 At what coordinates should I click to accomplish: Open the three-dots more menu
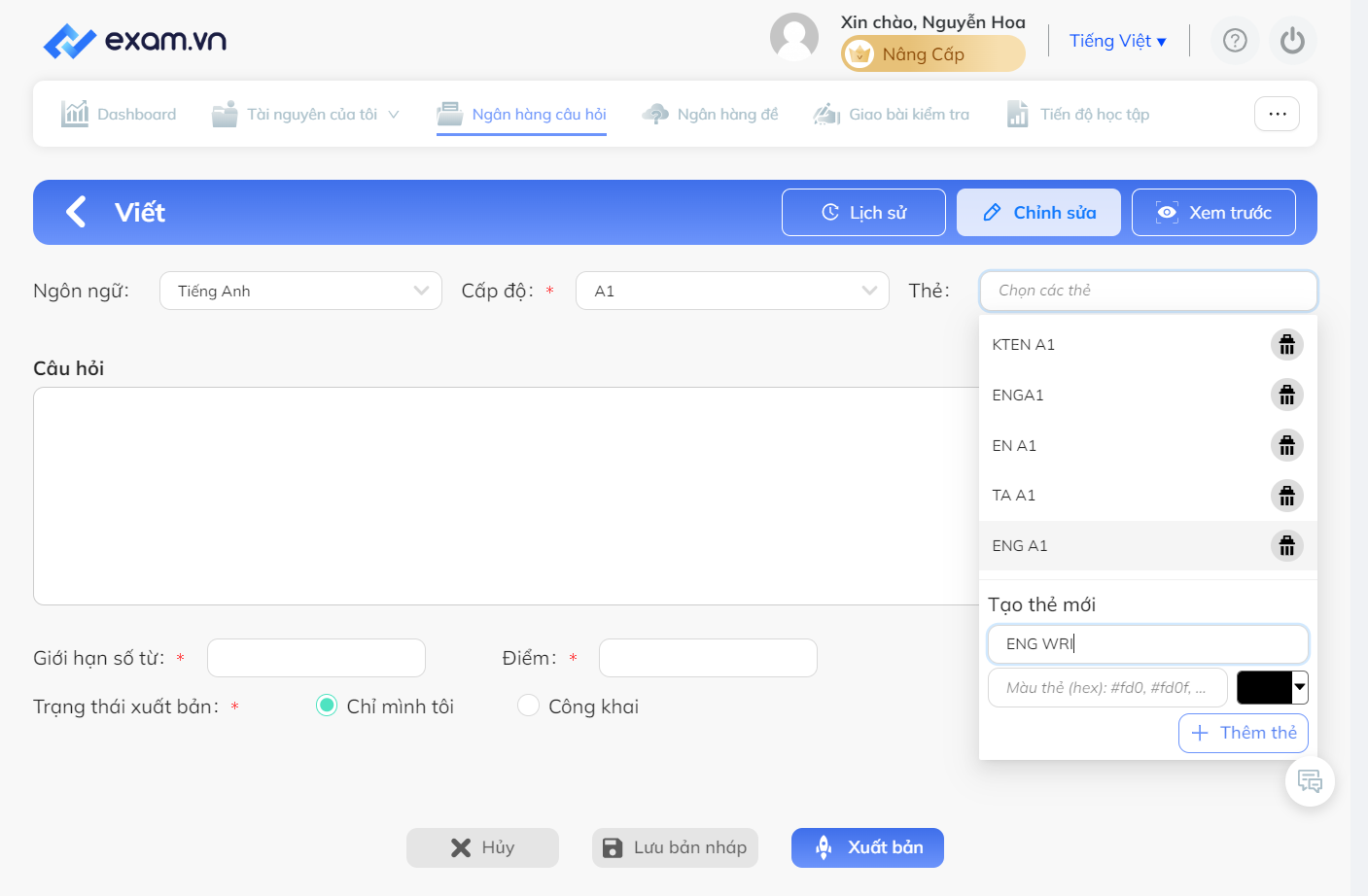tap(1277, 114)
